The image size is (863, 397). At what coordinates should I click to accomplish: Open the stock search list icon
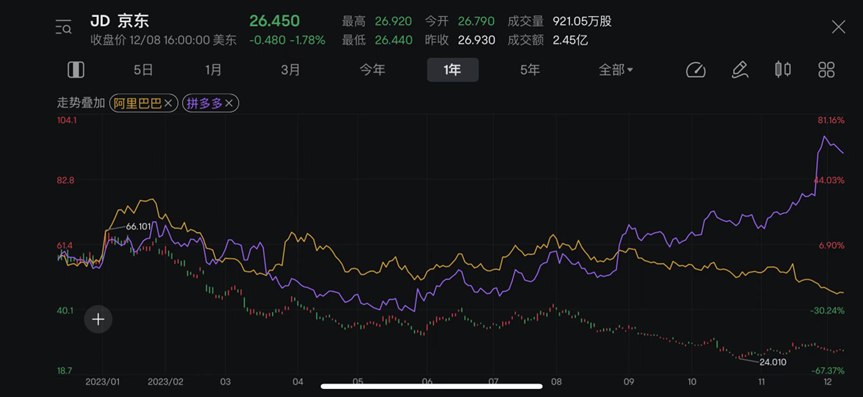64,27
